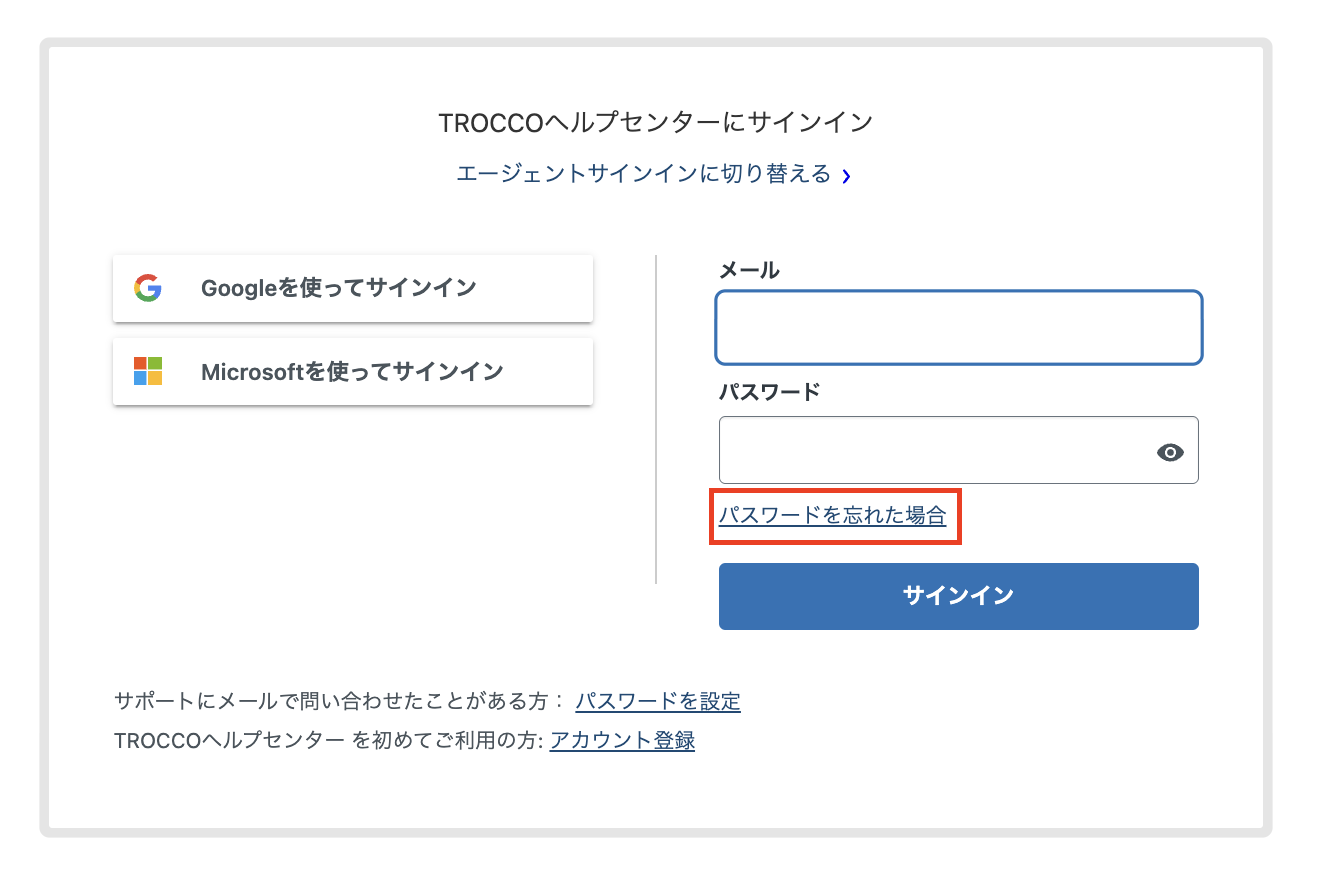Click パスワードを設定 link
Viewport: 1320px width, 872px height.
point(659,701)
